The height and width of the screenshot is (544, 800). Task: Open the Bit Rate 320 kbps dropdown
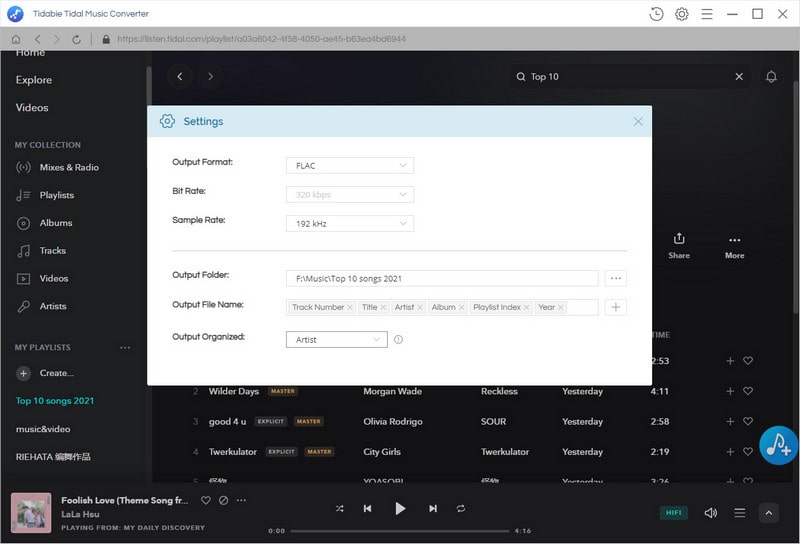(x=350, y=194)
